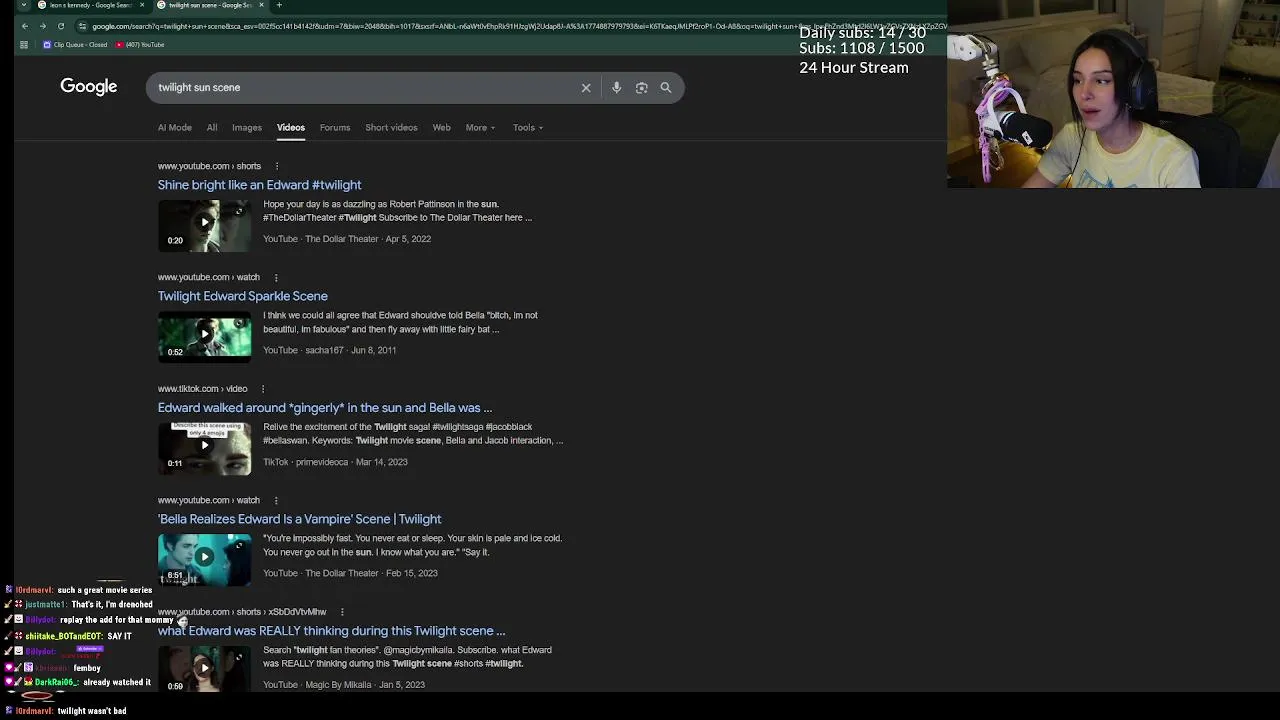Image resolution: width=1280 pixels, height=720 pixels.
Task: Switch to the Forums results tab
Action: (x=335, y=128)
